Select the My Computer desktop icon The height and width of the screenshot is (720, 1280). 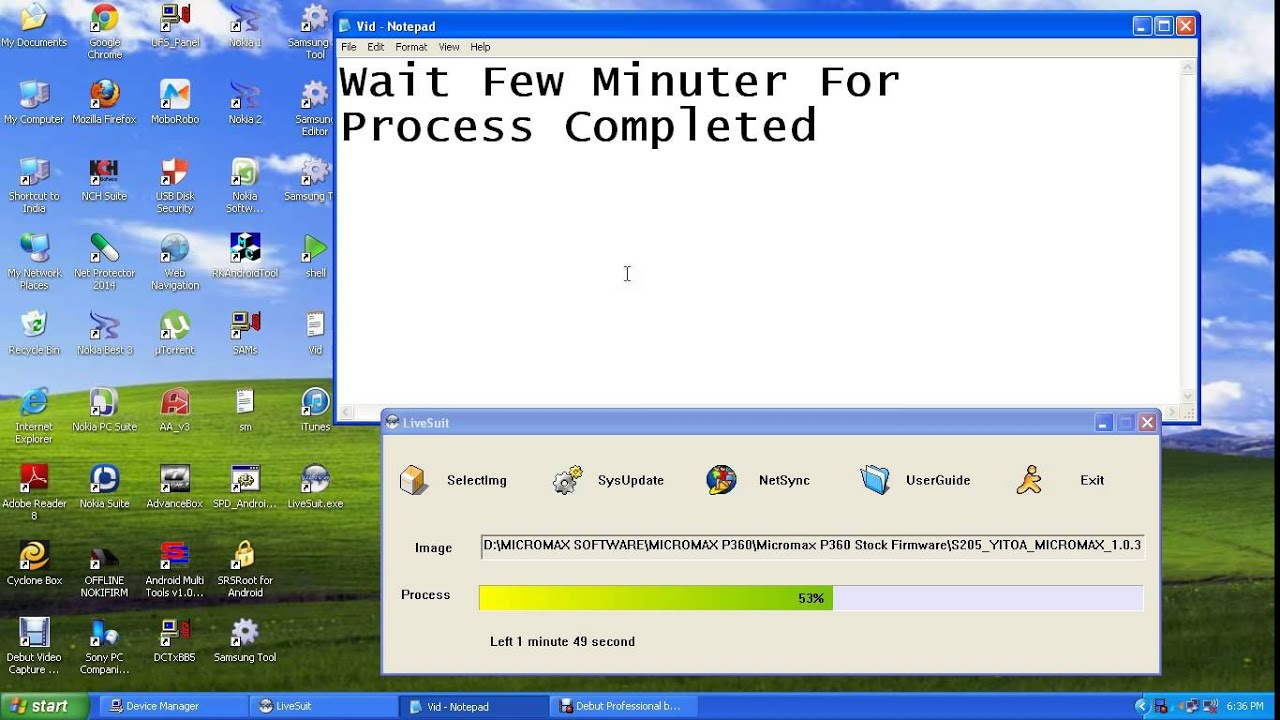34,102
